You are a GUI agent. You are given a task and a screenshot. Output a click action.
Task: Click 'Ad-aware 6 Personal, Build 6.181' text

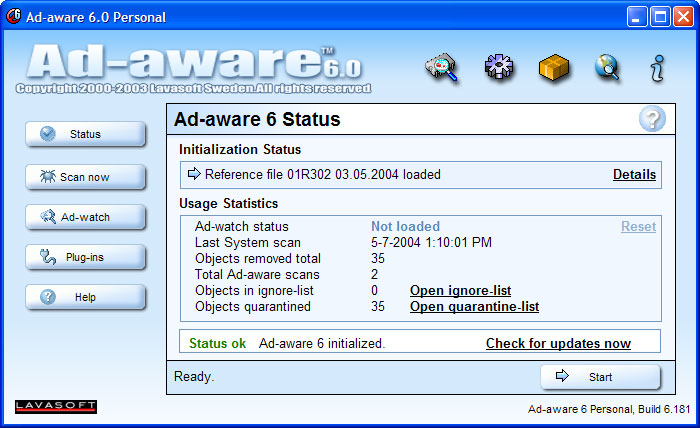click(609, 409)
